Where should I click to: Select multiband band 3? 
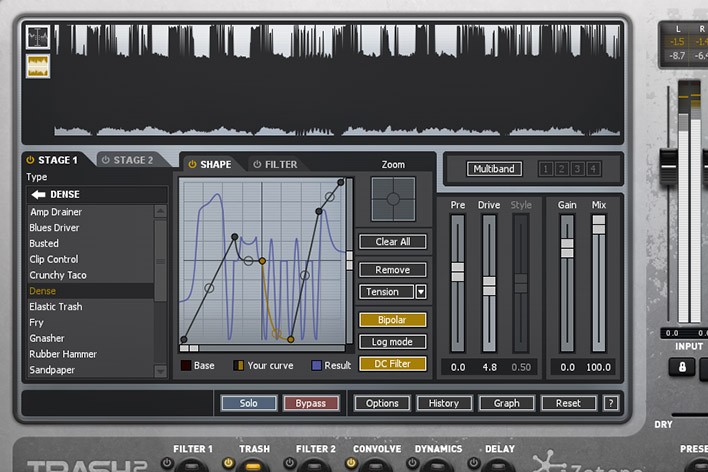pos(577,169)
